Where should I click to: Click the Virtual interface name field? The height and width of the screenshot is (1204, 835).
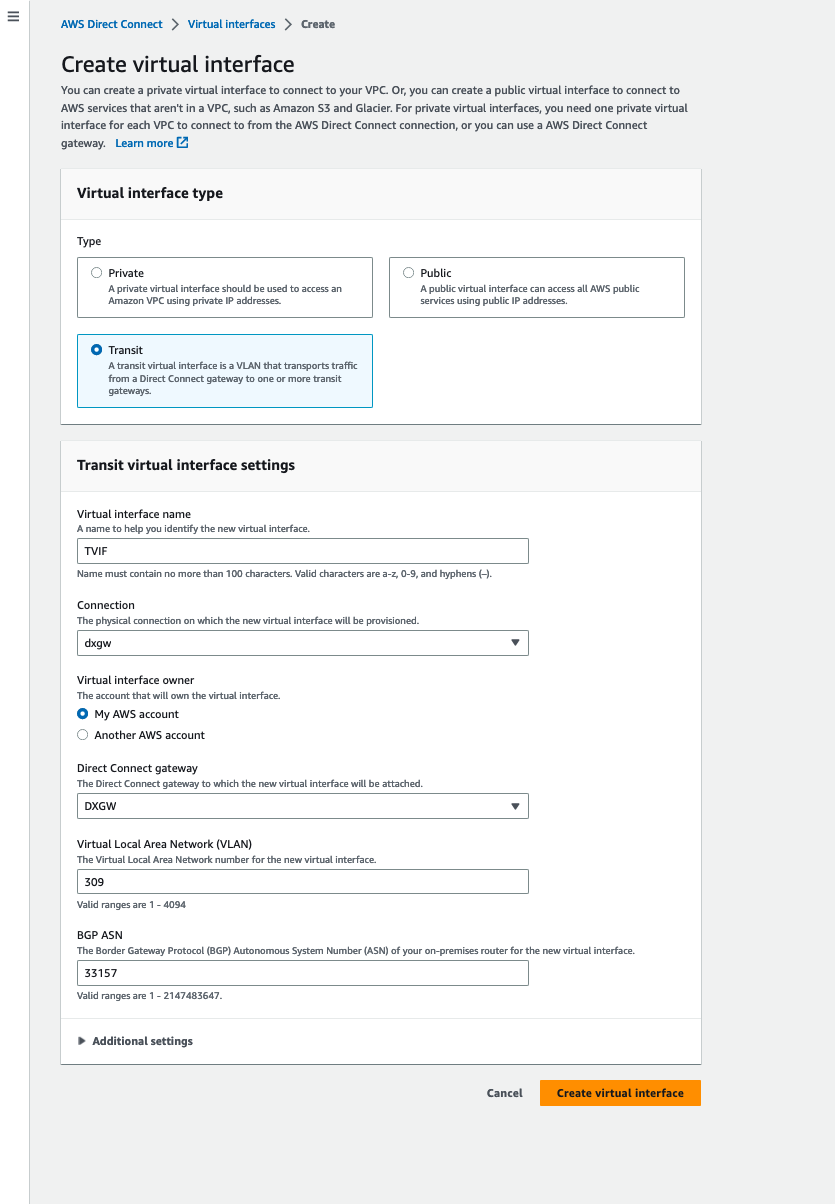(x=302, y=551)
